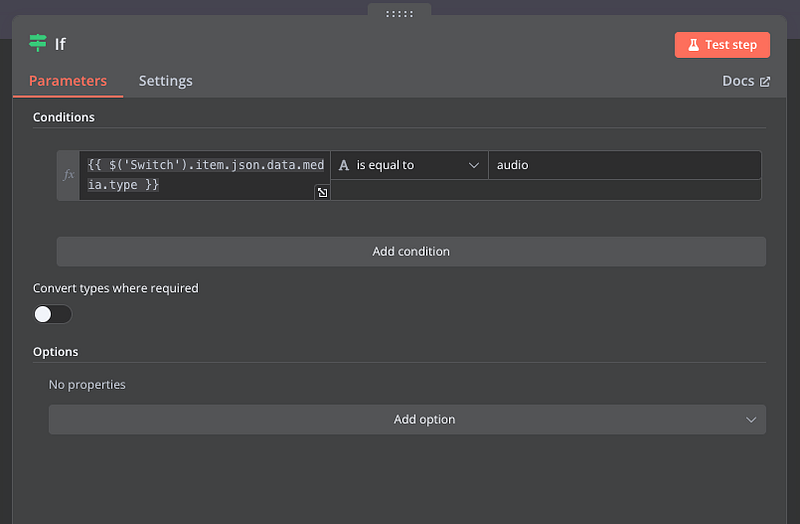This screenshot has height=524, width=800.
Task: Click the flask icon on Test step
Action: 693,45
